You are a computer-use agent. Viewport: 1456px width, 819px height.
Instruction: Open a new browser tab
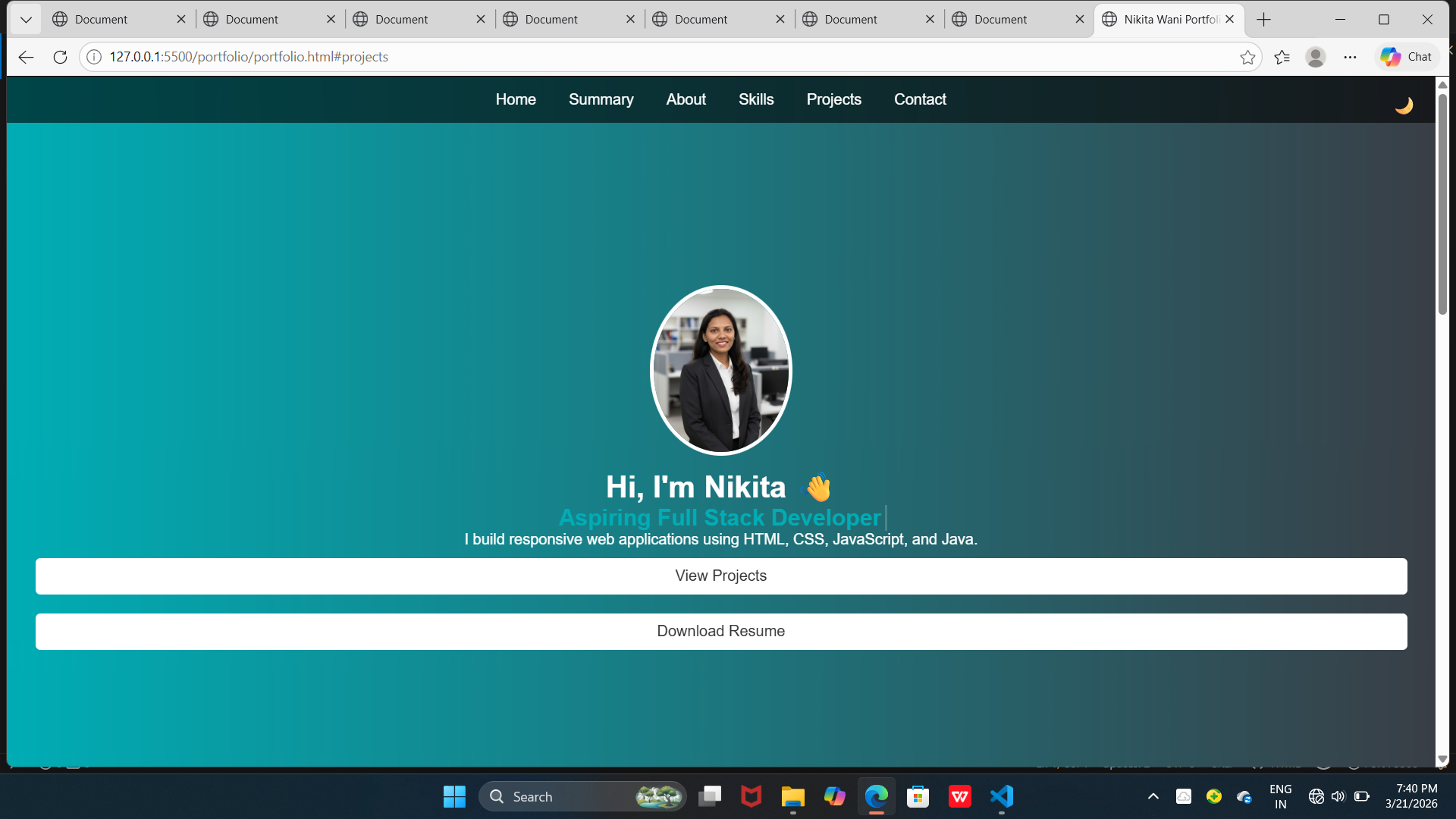click(x=1263, y=20)
